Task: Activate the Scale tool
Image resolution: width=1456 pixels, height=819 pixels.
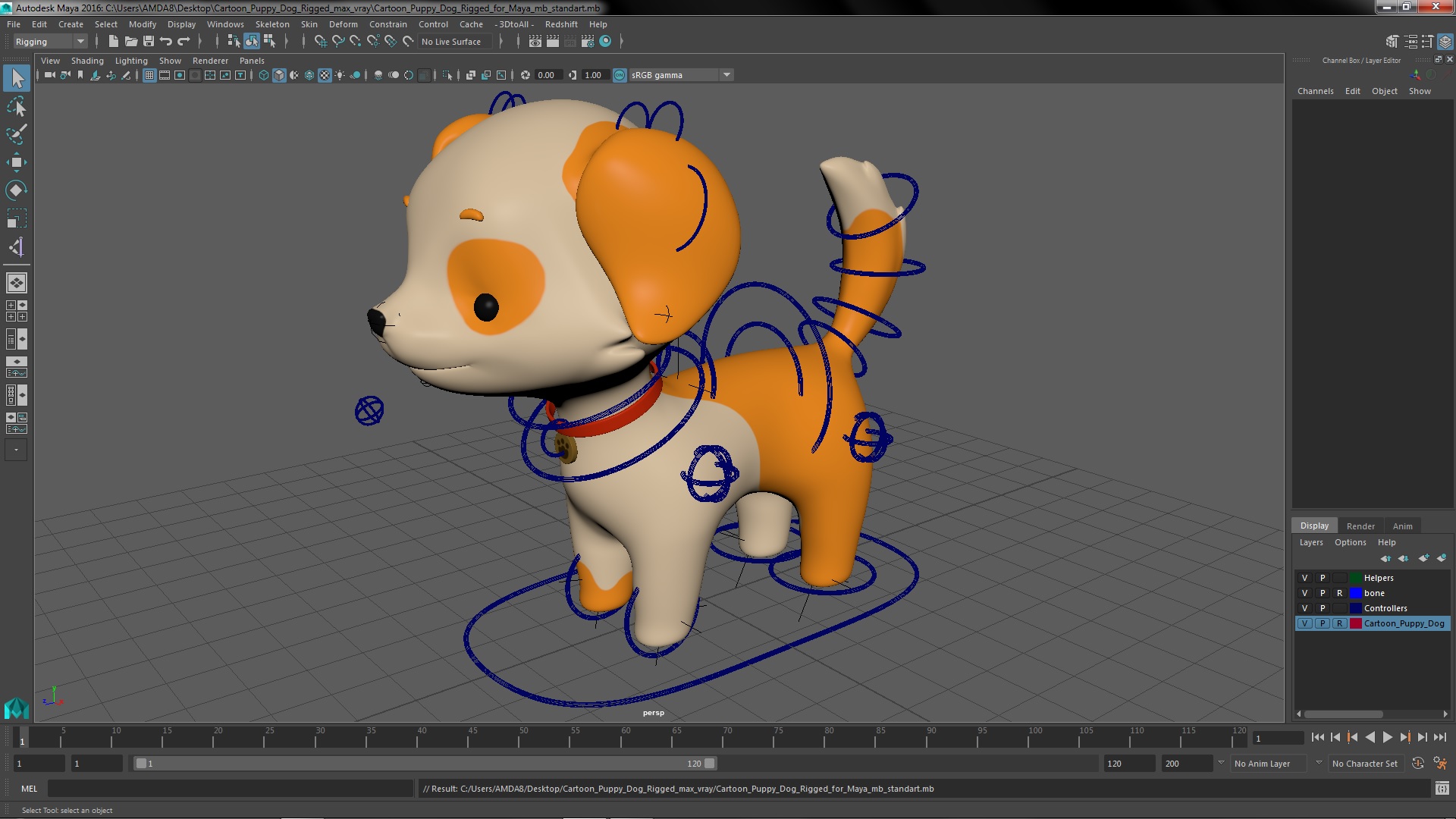Action: 17,218
